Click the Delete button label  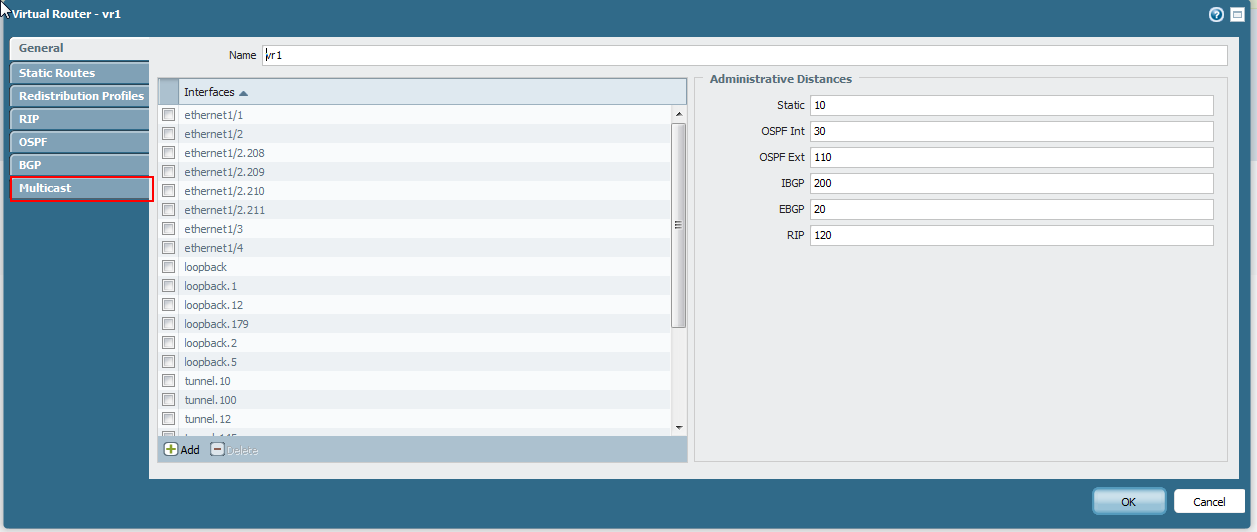[243, 451]
